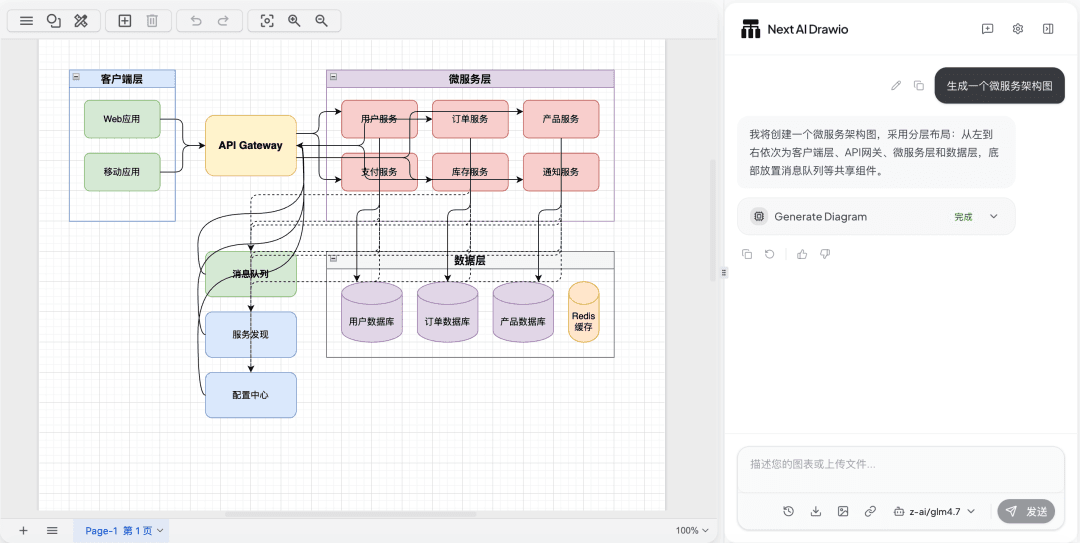Click the 生成一个微服务架构图 message bubble
The image size is (1080, 543).
(x=999, y=85)
